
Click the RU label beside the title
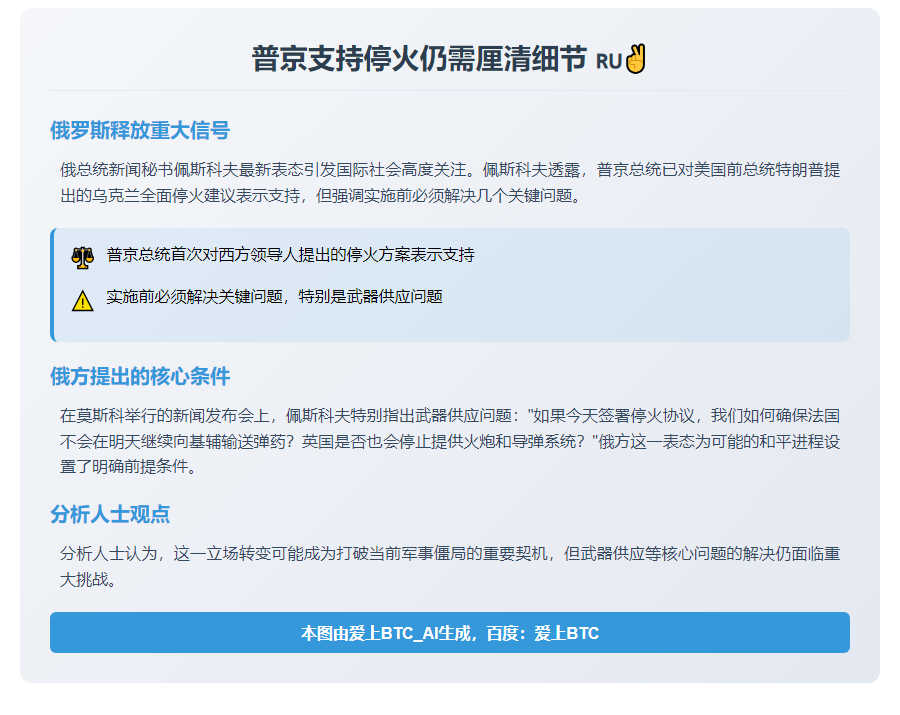(609, 61)
